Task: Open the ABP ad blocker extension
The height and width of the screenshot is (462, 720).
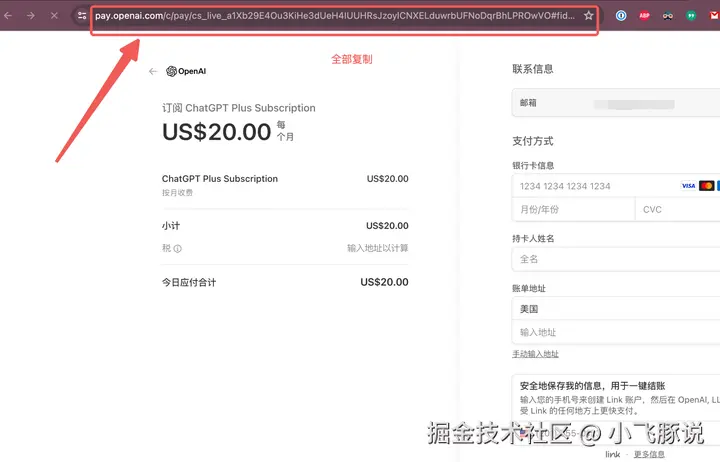Action: coord(644,16)
